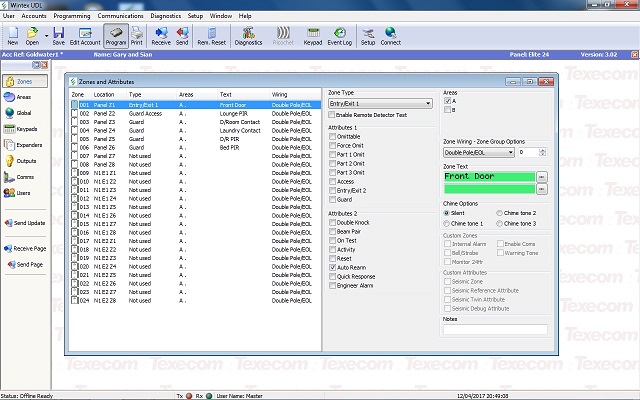Open the Diagnostics tool in toolbar

coord(248,37)
